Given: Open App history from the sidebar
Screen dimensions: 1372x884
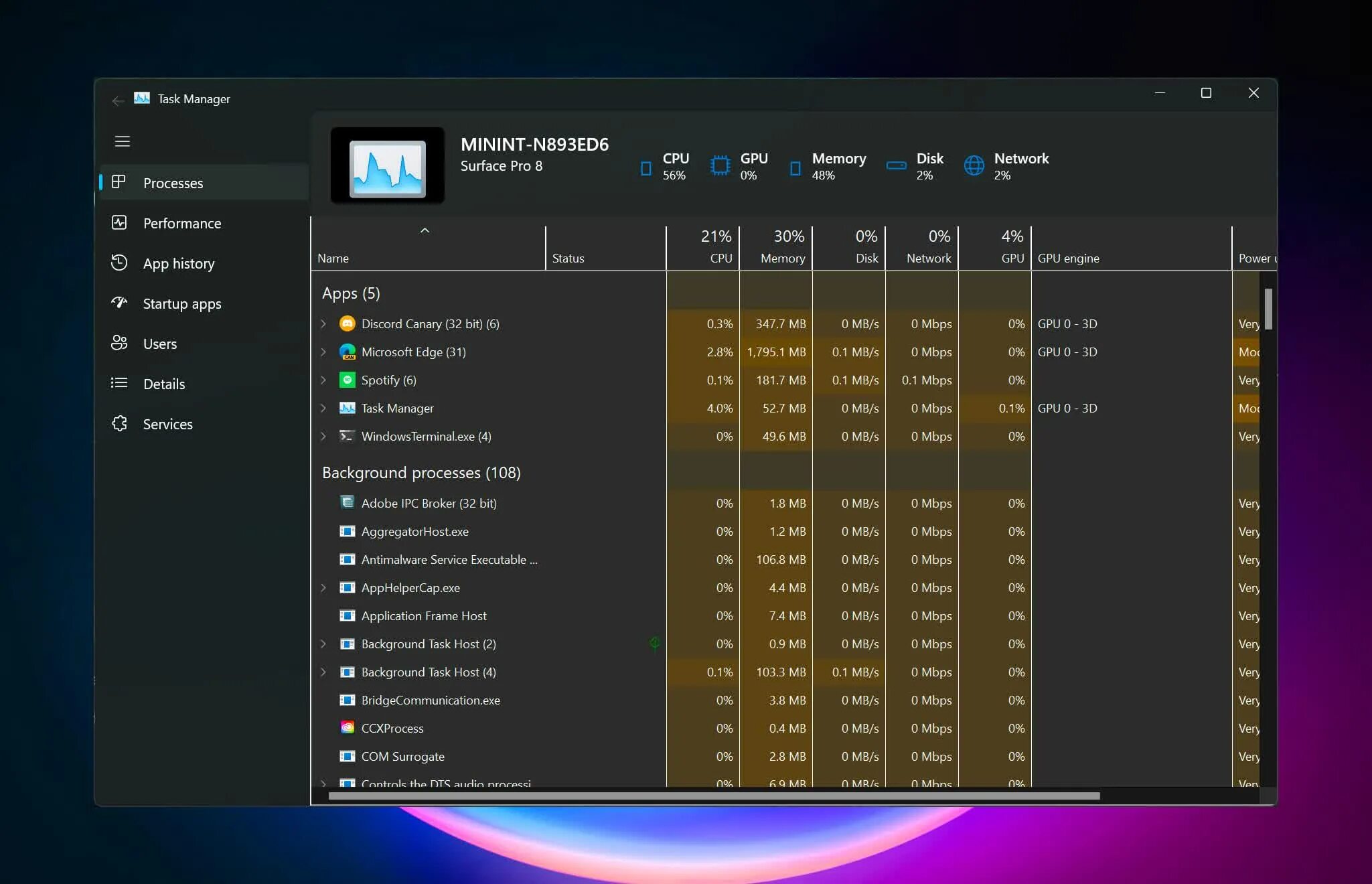Looking at the screenshot, I should [x=178, y=263].
